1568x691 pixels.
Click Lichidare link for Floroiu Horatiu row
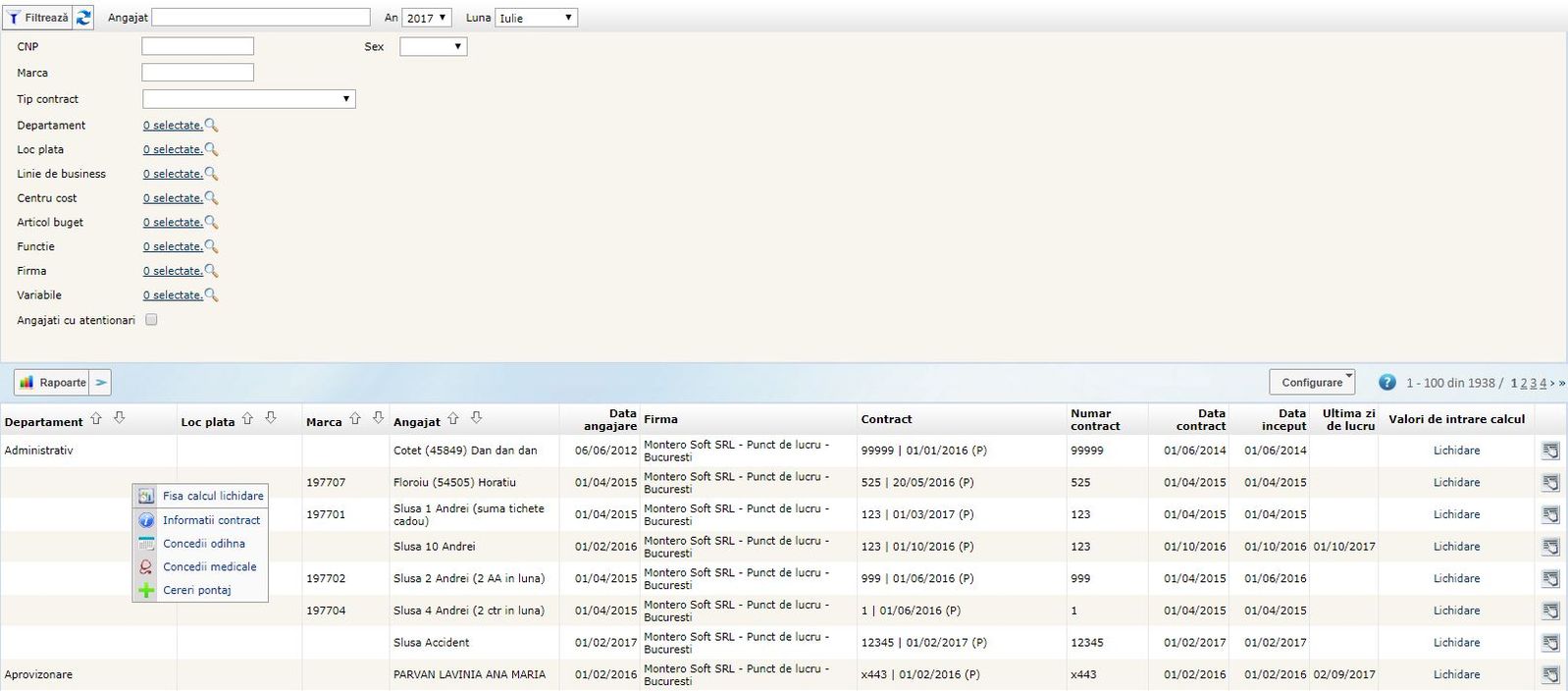(x=1456, y=483)
